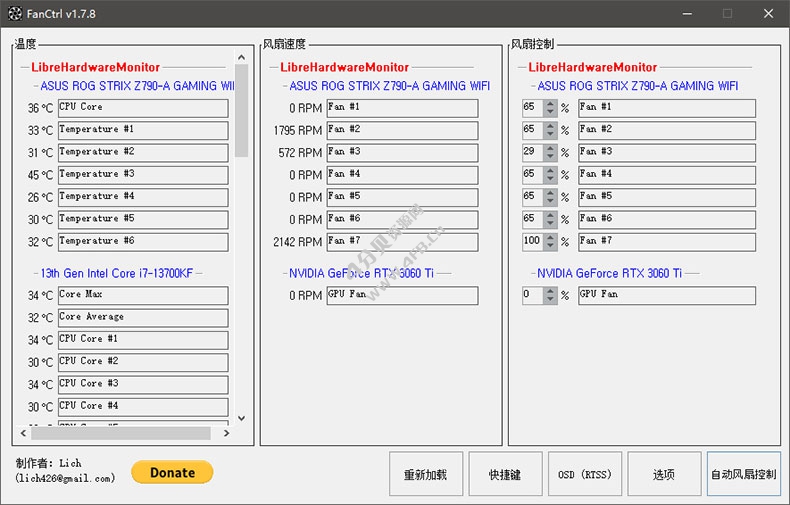Edit the Core Average name field
Screen dimensions: 790x505
pyautogui.click(x=143, y=318)
